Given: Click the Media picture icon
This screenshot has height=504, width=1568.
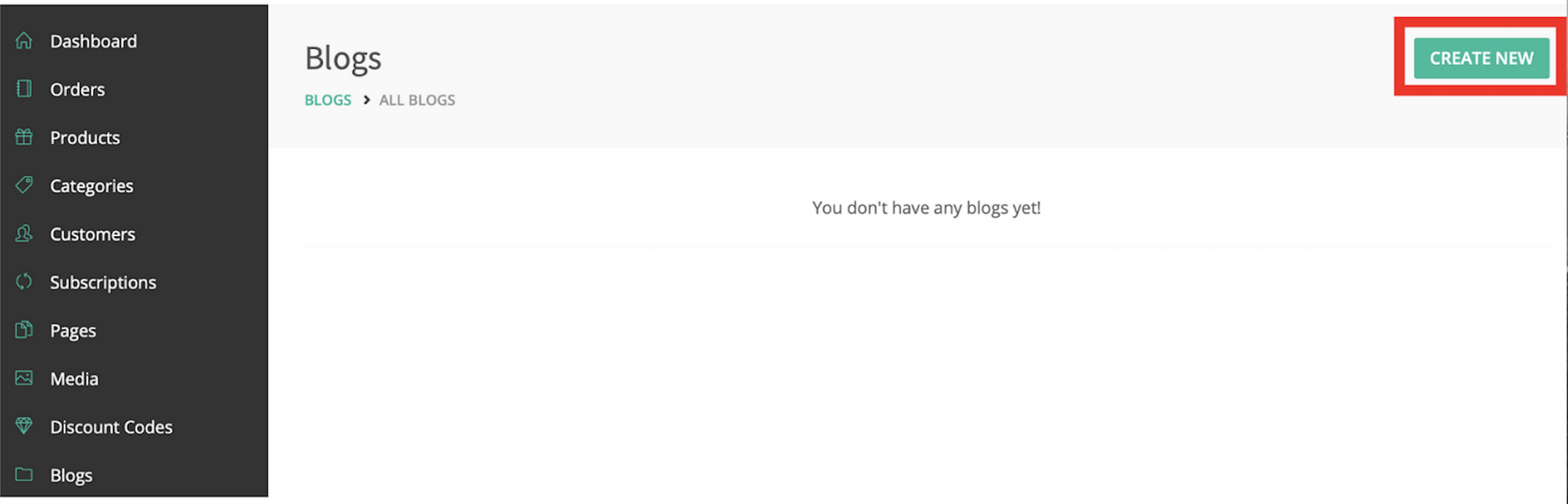Looking at the screenshot, I should click(24, 378).
